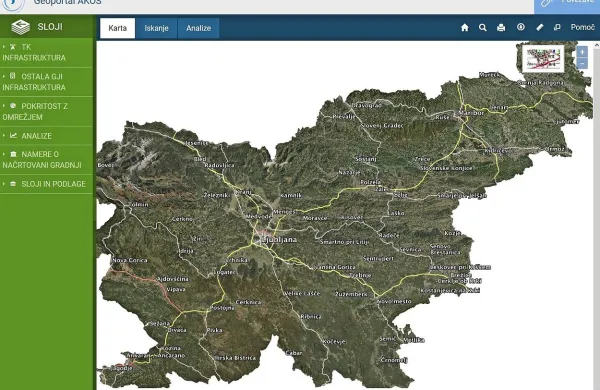Screen dimensions: 600x390
Task: Click Črnomelj label on the map
Action: [394, 360]
